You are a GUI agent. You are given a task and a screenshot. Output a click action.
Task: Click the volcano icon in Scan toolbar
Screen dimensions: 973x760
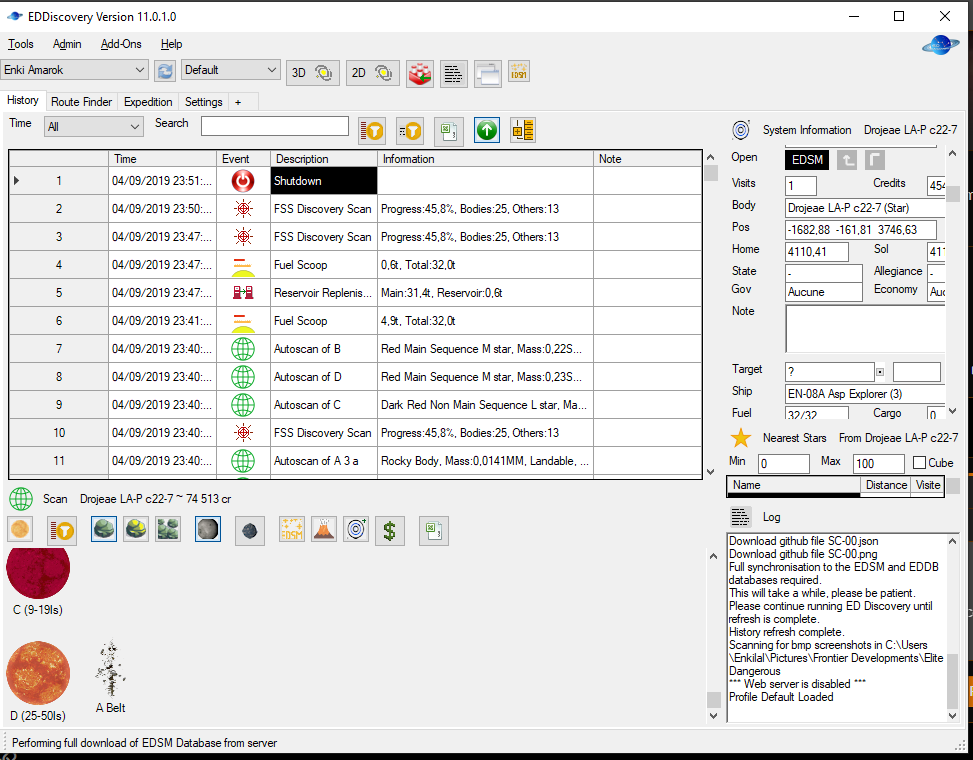[324, 529]
